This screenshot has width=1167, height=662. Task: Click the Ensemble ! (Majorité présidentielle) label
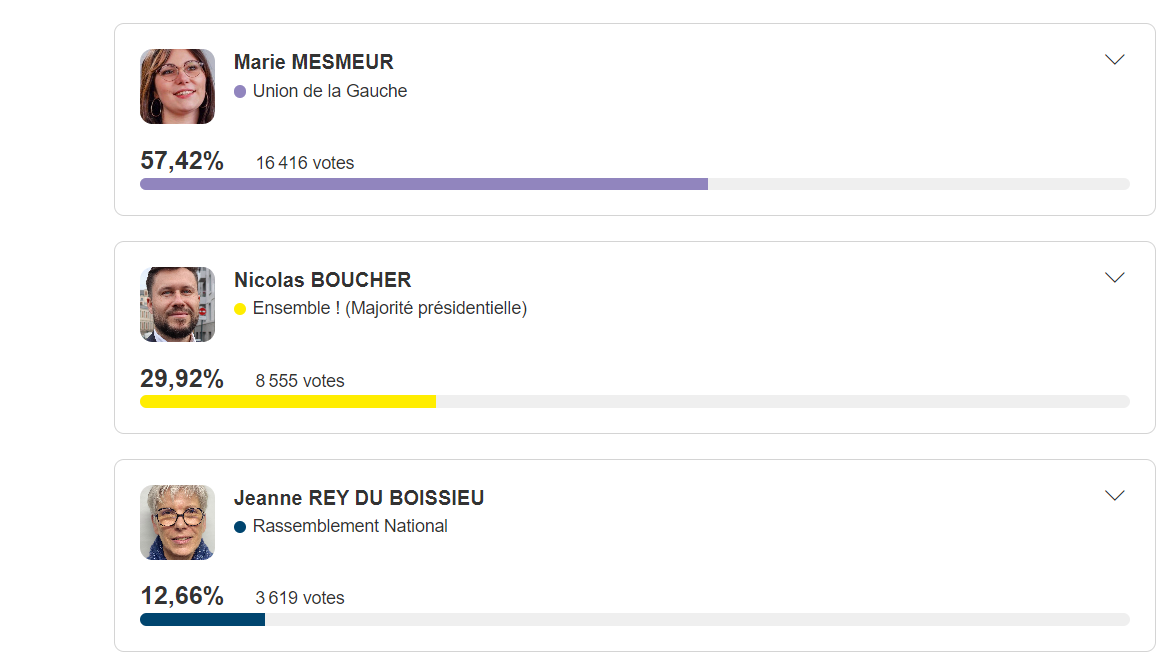click(x=390, y=308)
